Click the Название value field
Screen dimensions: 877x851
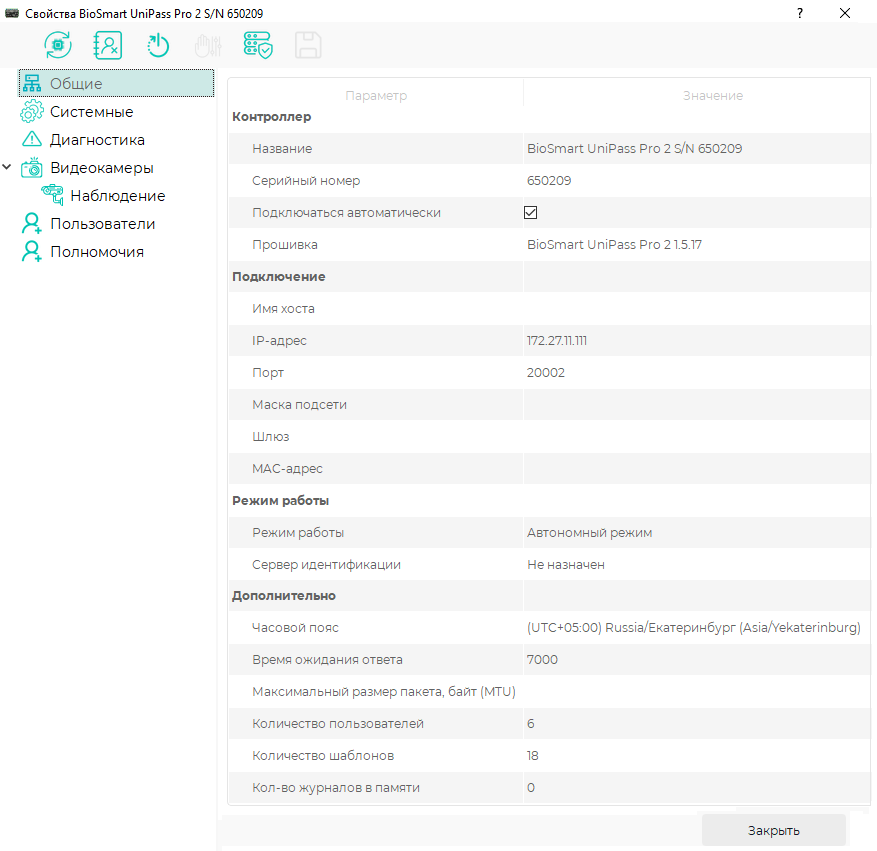click(x=697, y=149)
